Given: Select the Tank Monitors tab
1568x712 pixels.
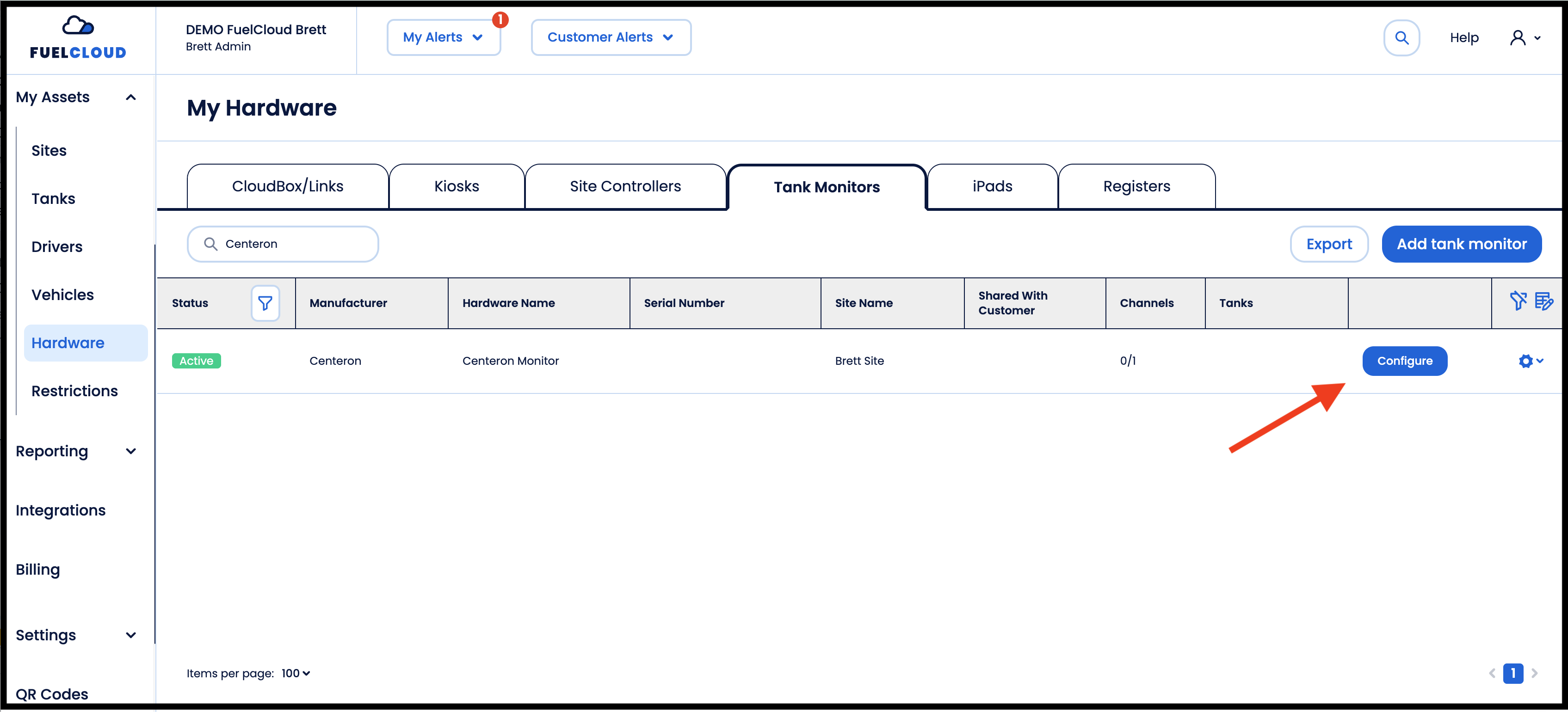Looking at the screenshot, I should click(827, 187).
